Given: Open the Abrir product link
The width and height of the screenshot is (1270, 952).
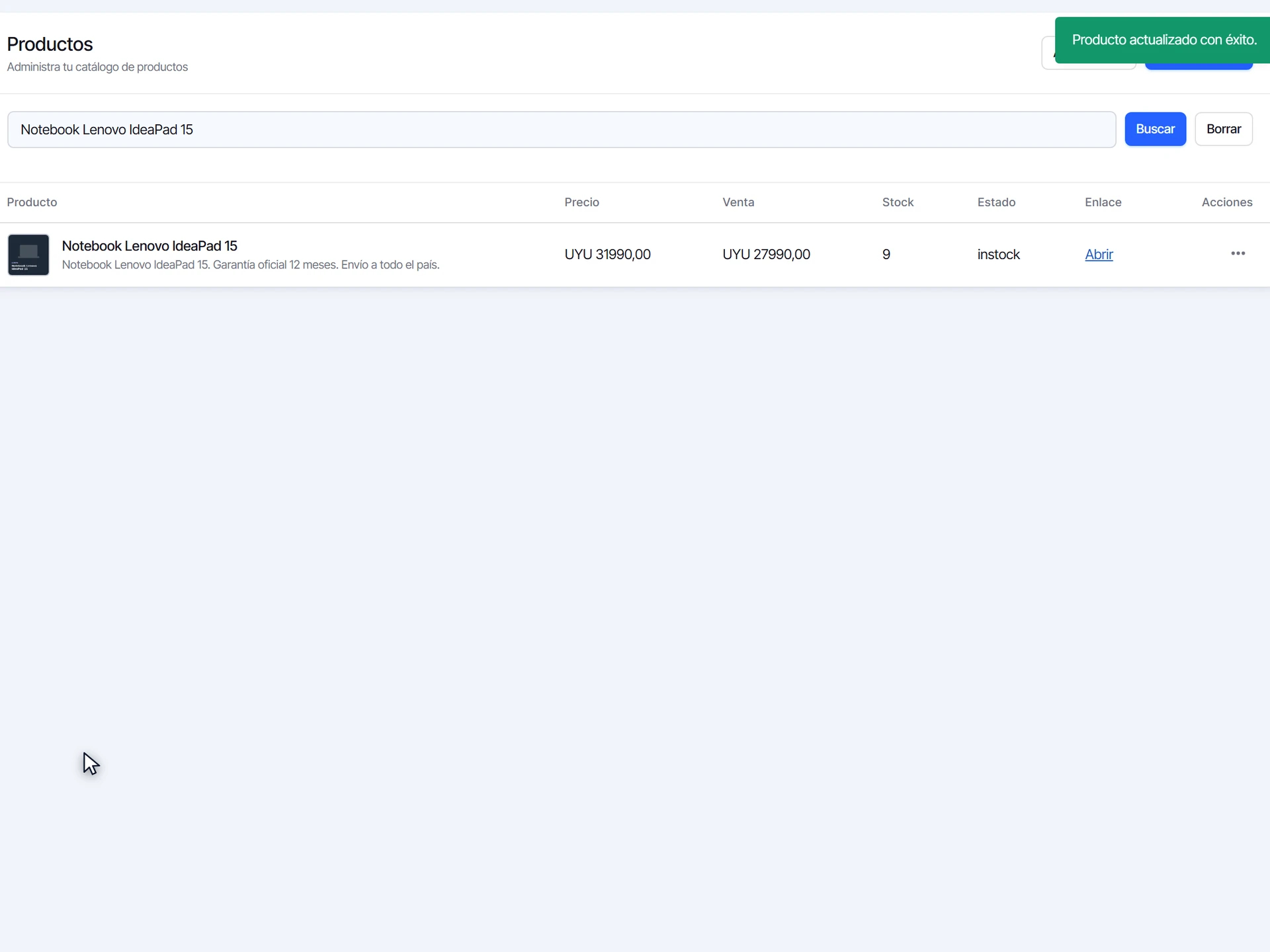Looking at the screenshot, I should click(1099, 255).
